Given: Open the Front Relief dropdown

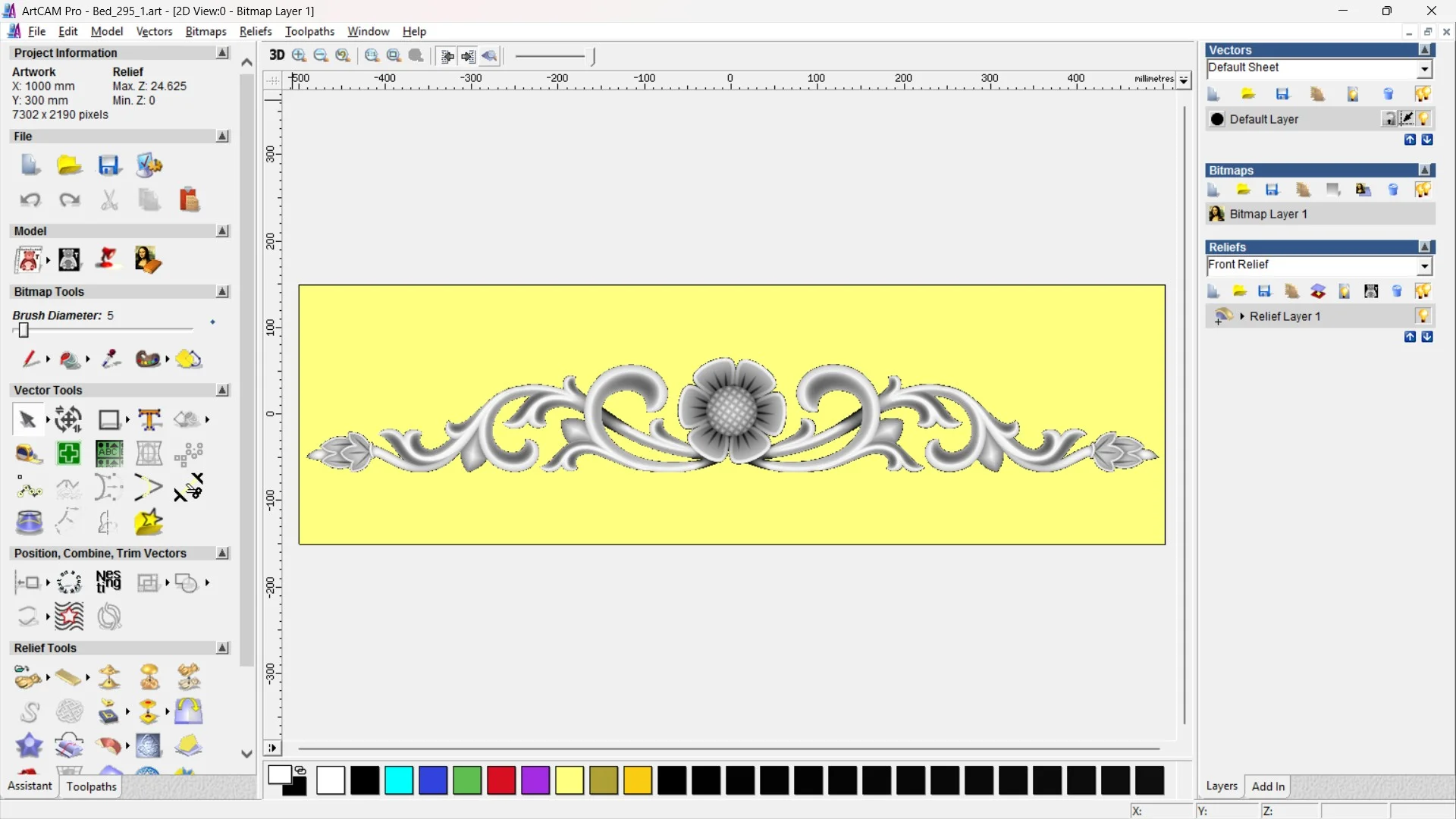Looking at the screenshot, I should click(x=1424, y=266).
